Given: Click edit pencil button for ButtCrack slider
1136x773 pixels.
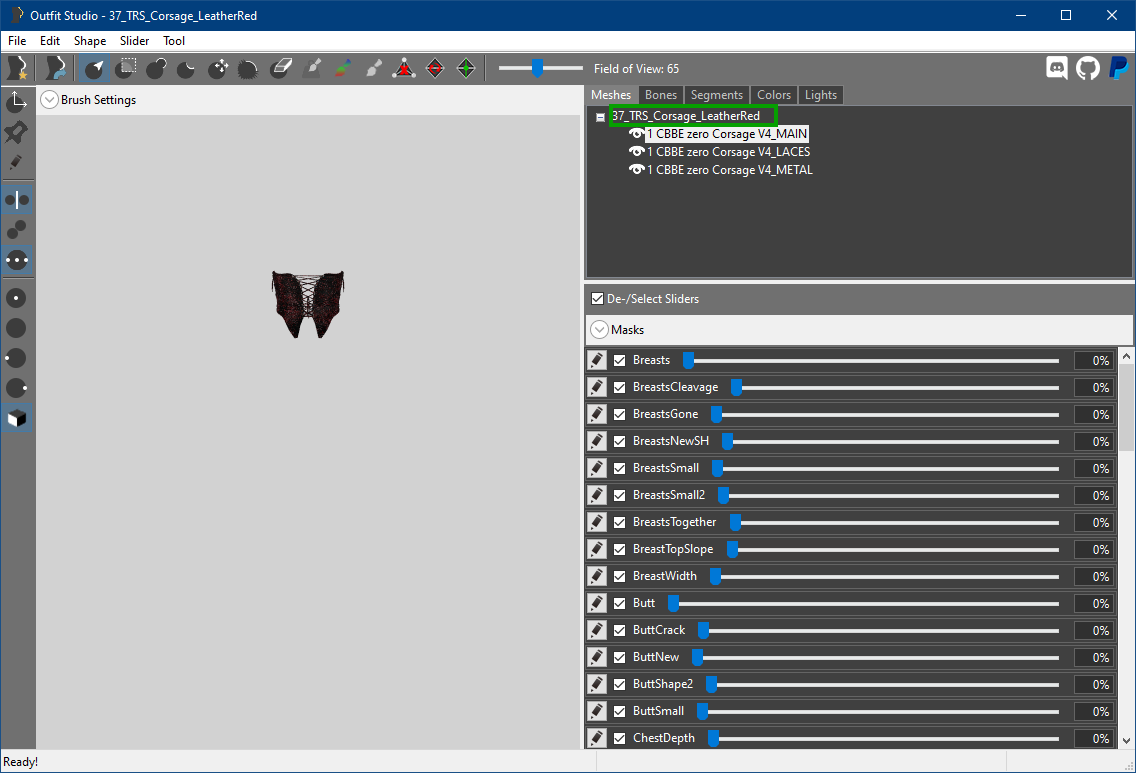Looking at the screenshot, I should [597, 630].
